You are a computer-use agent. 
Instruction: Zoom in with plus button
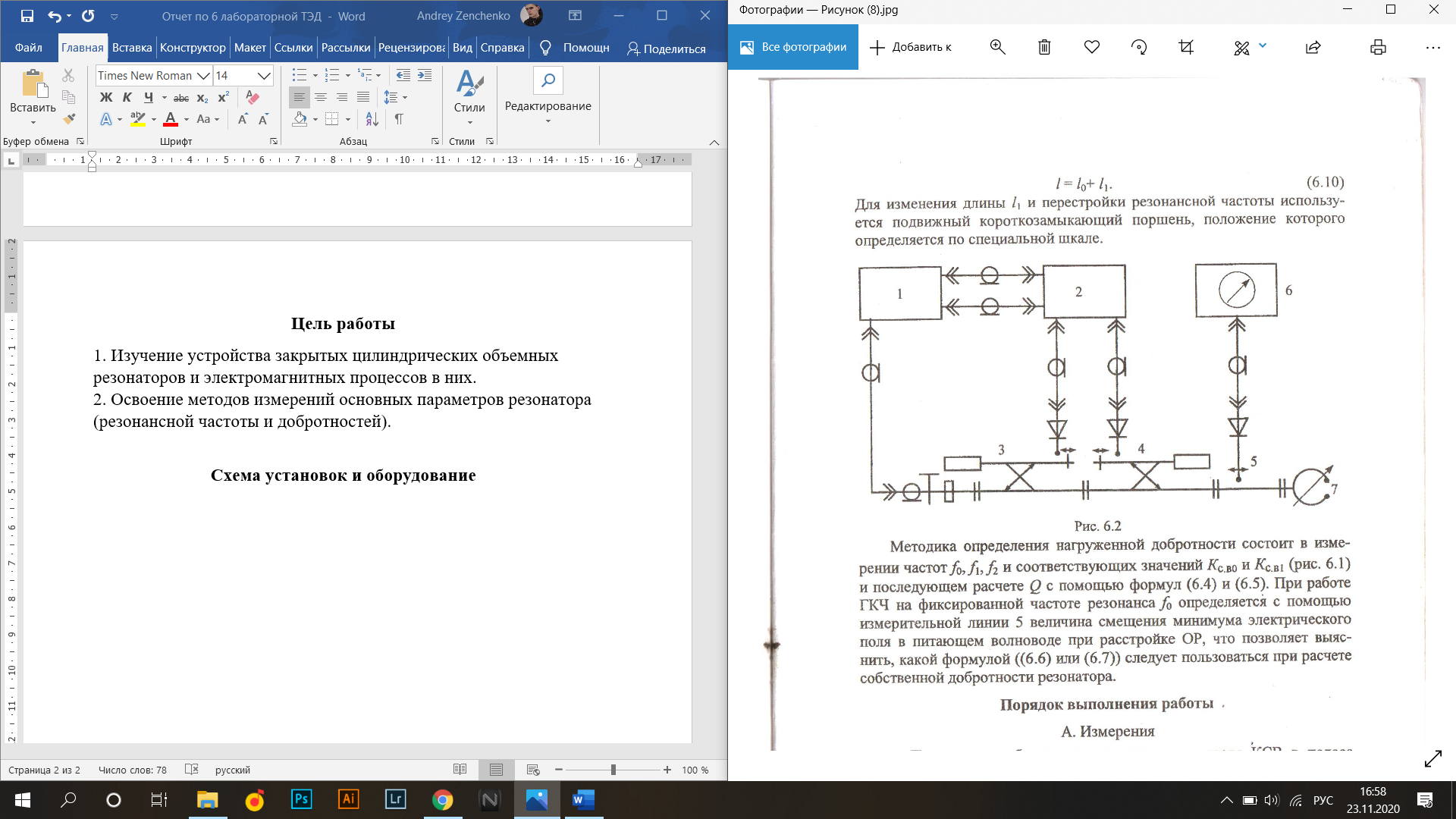coord(667,770)
